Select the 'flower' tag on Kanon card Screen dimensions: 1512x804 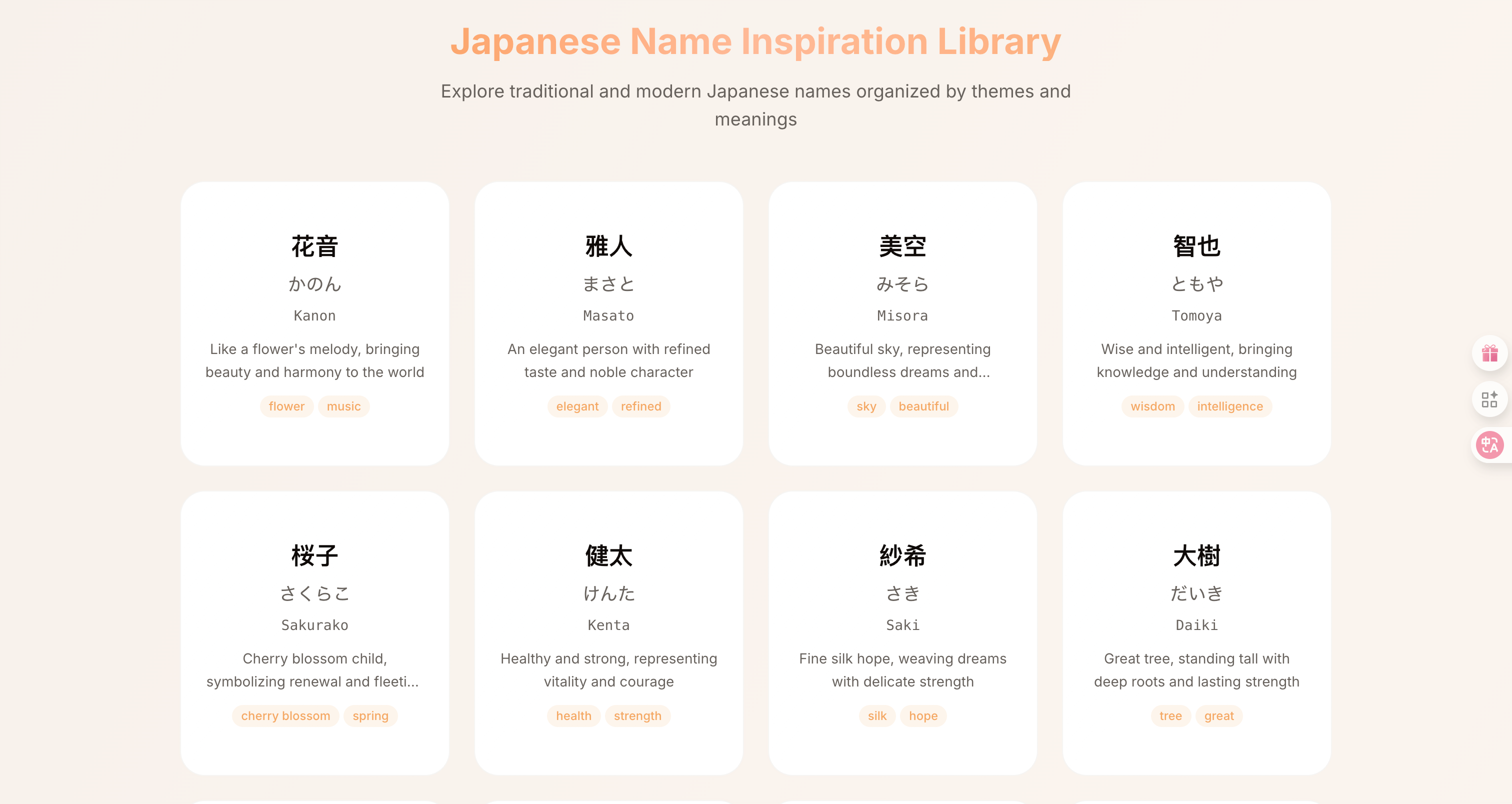coord(286,406)
